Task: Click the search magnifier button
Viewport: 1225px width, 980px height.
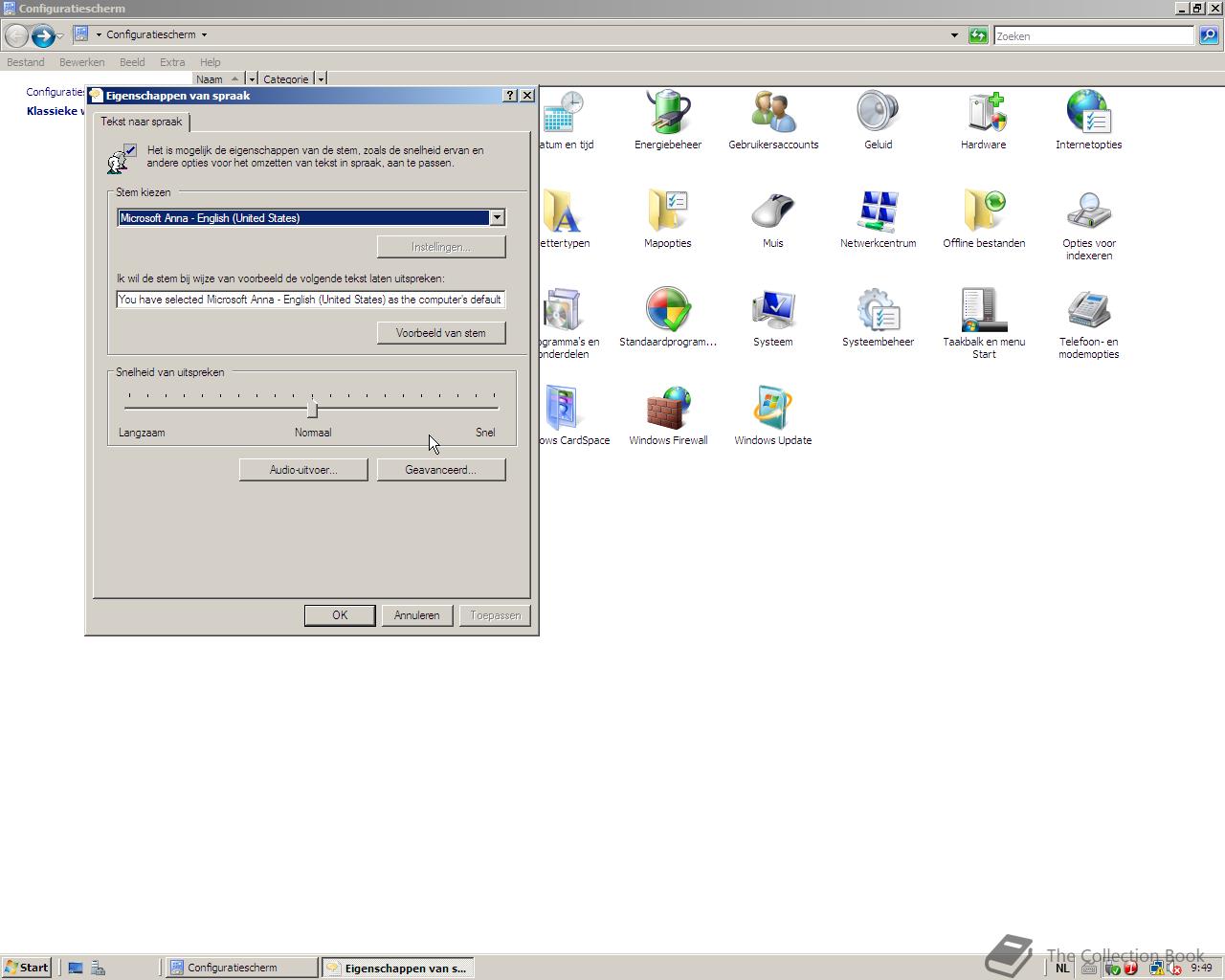Action: click(x=1209, y=35)
